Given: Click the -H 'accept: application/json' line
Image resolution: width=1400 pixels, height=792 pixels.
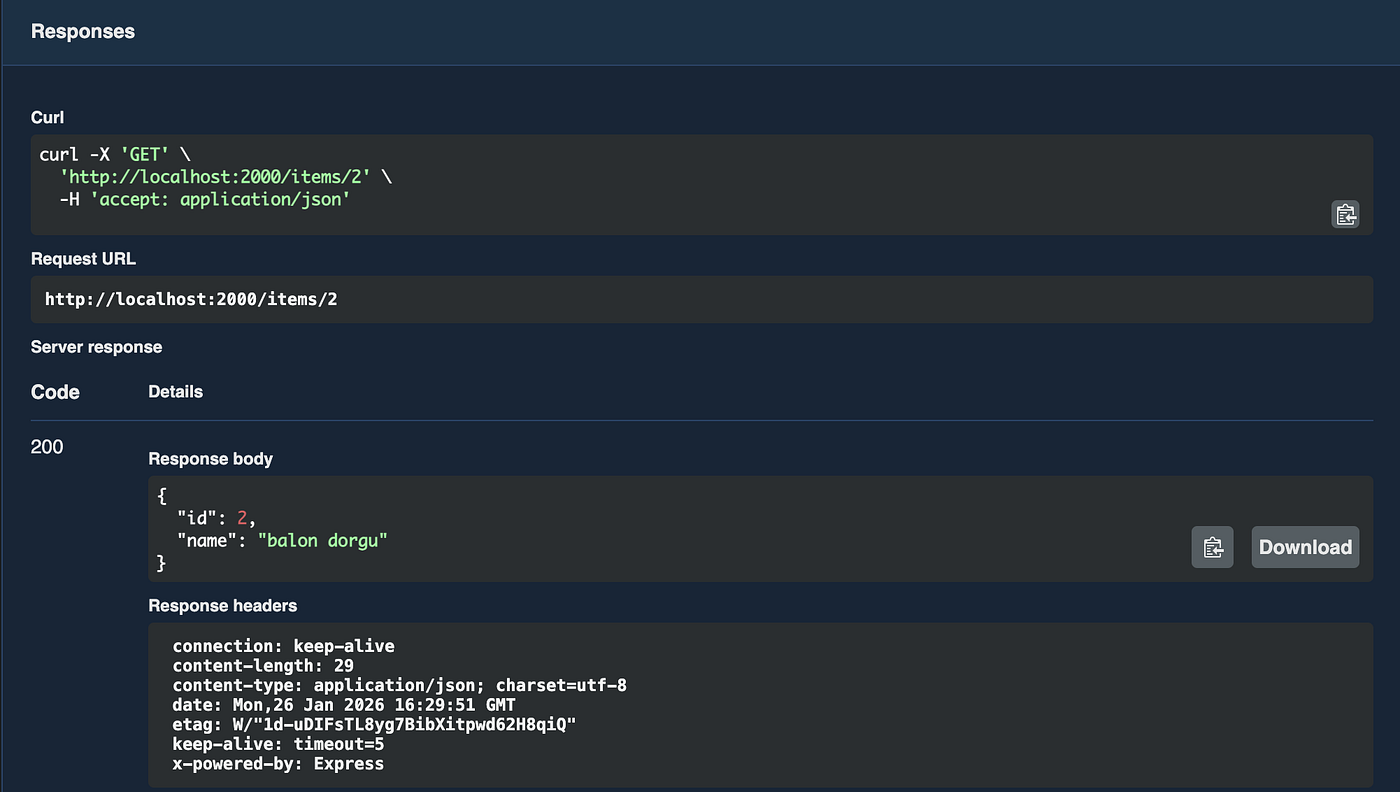Looking at the screenshot, I should click(x=204, y=199).
